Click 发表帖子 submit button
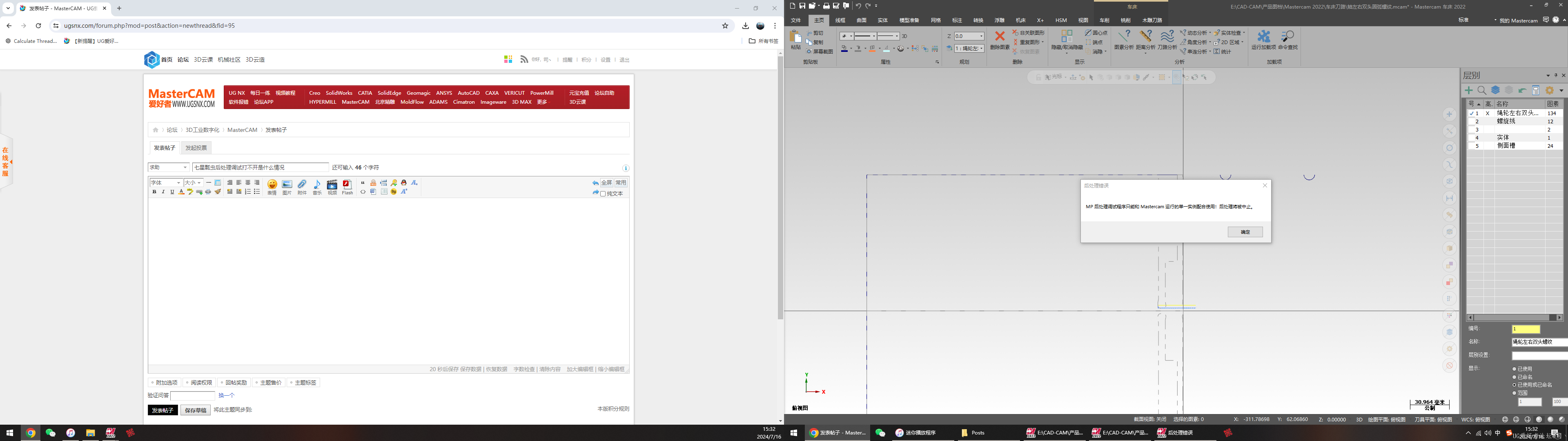 pos(163,410)
